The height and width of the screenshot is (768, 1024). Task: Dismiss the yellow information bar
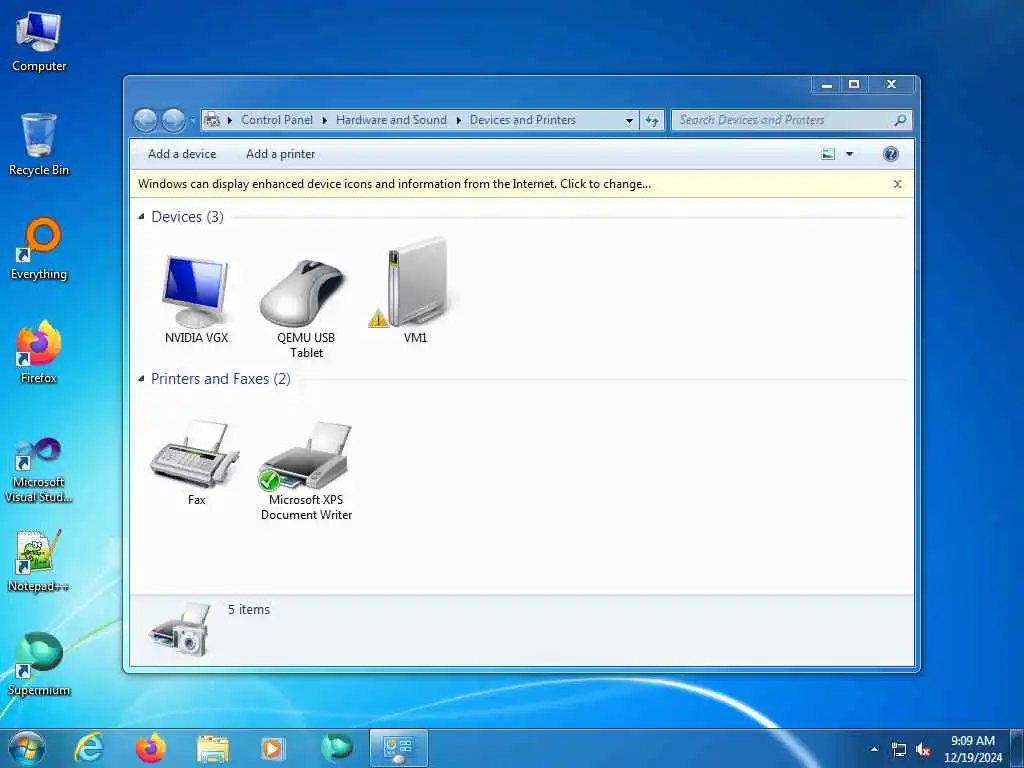897,184
